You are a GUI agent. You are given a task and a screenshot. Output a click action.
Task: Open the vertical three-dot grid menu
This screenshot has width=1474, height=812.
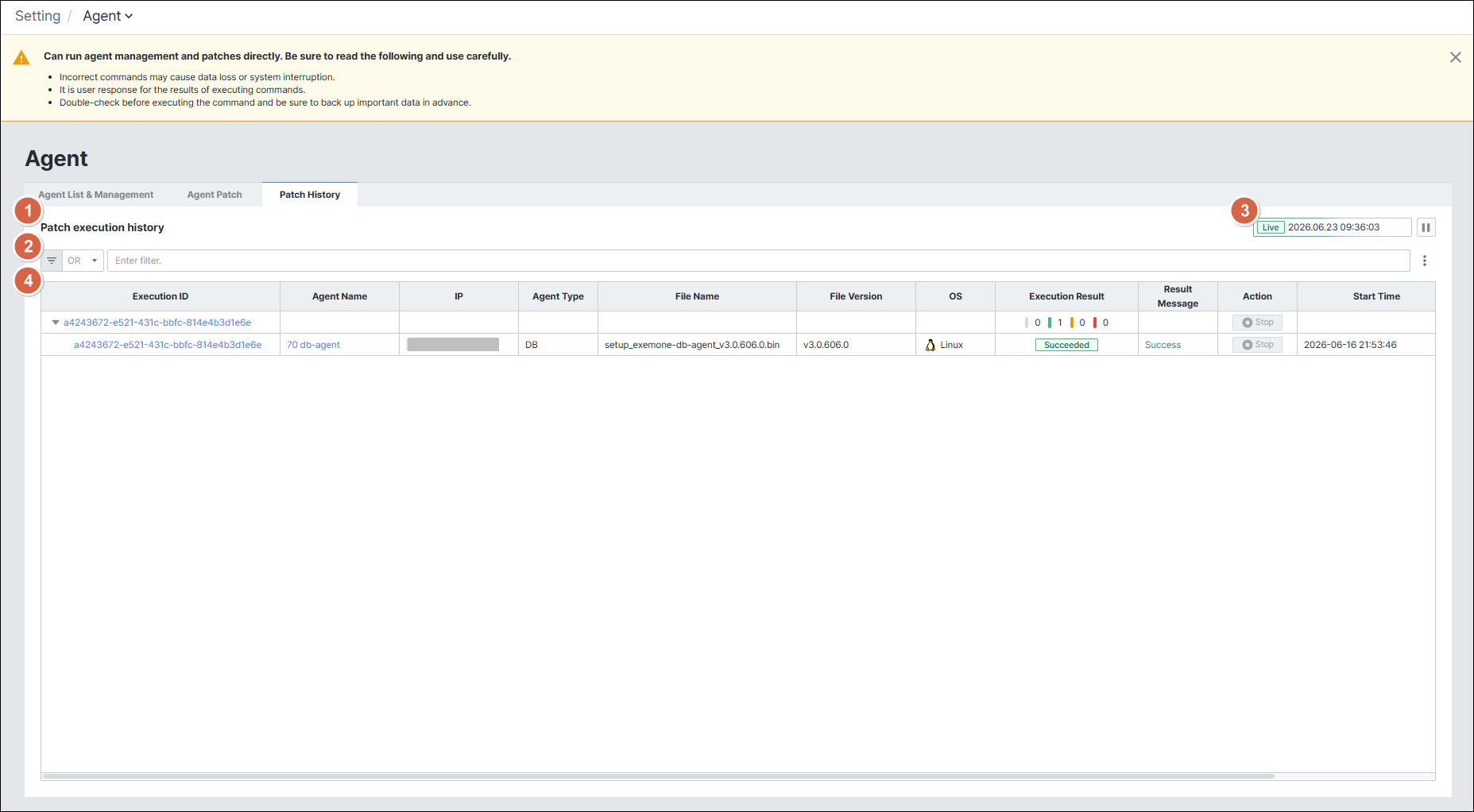point(1425,261)
